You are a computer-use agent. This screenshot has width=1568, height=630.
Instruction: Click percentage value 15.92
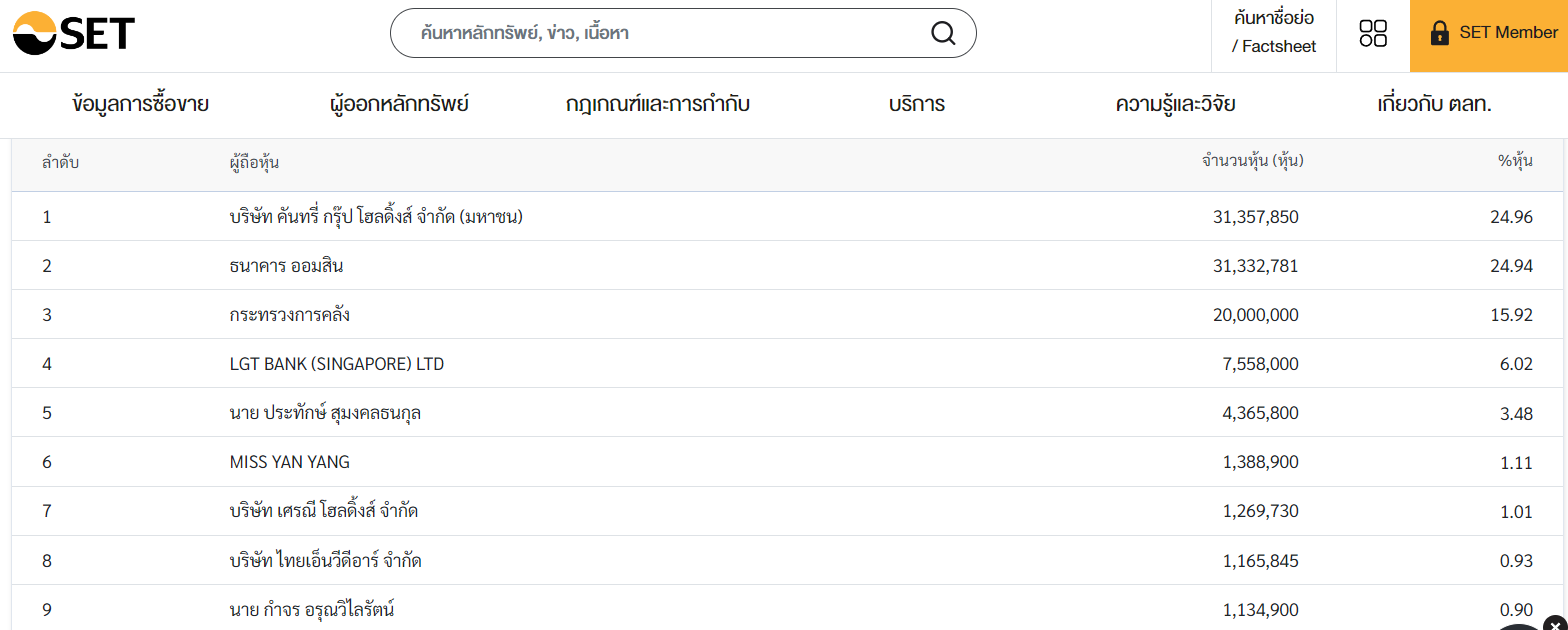tap(1512, 315)
